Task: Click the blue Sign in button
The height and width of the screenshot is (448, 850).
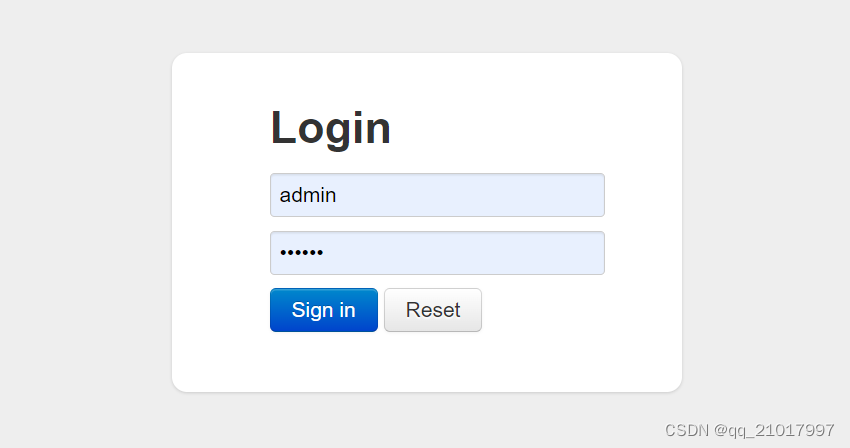Action: point(324,310)
